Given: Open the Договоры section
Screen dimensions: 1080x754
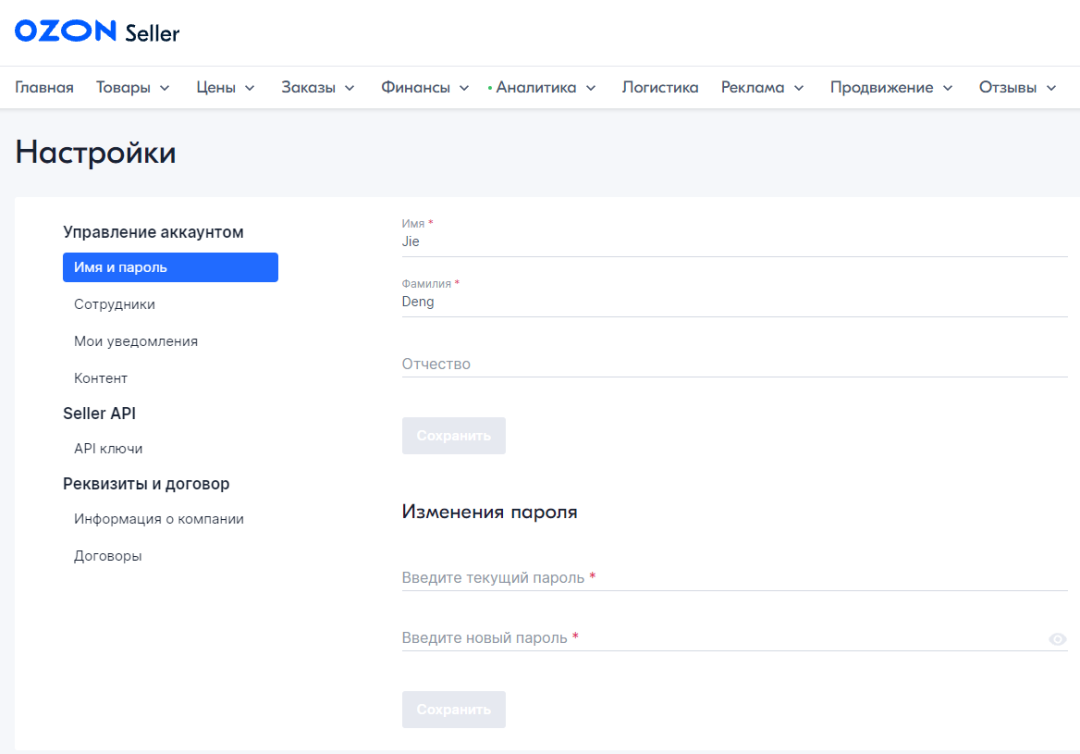Looking at the screenshot, I should tap(108, 556).
